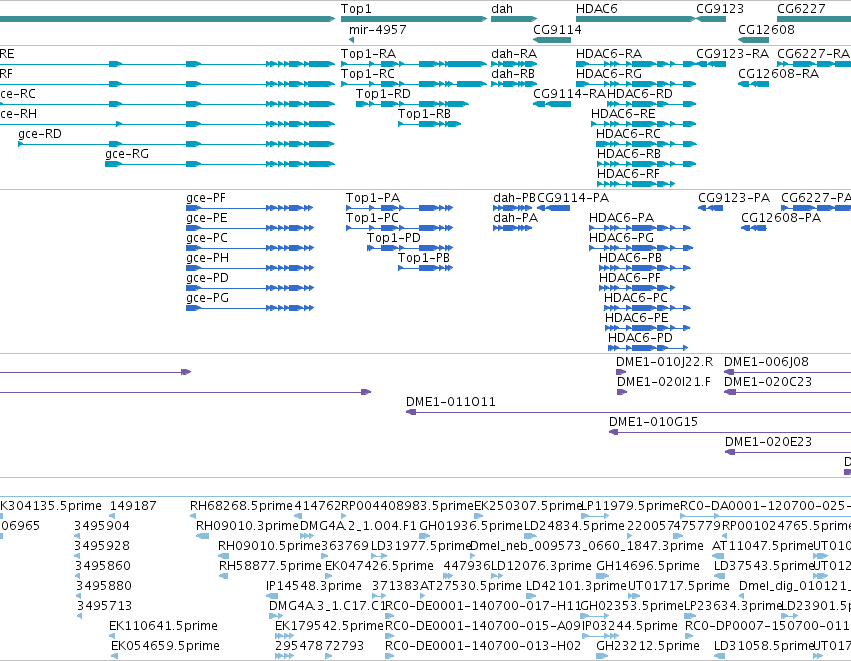The width and height of the screenshot is (851, 661).
Task: Select the EK110641.5prime EST label
Action: click(x=163, y=626)
